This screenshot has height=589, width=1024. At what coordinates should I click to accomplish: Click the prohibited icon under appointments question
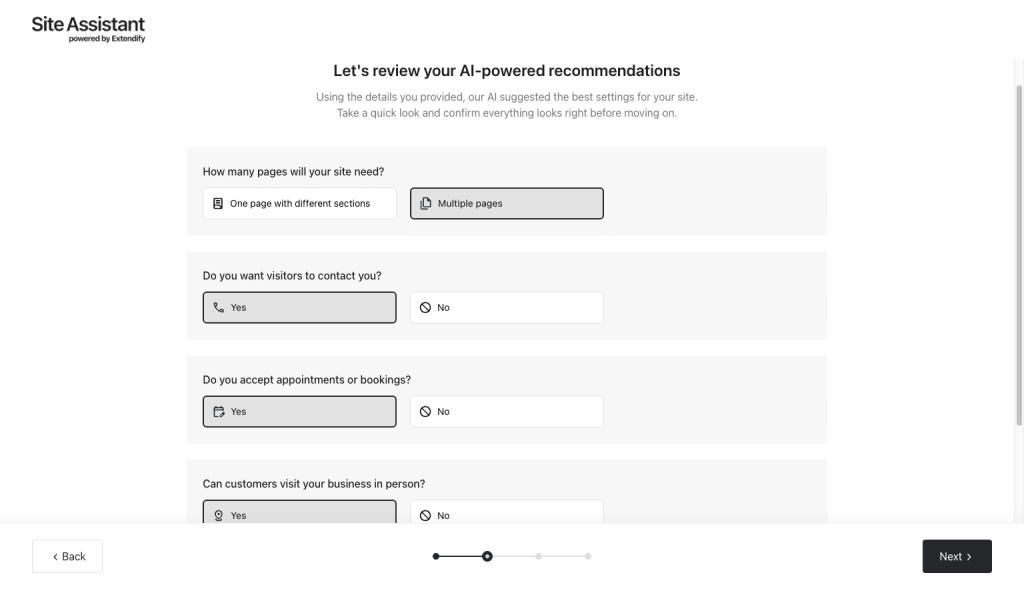click(x=426, y=412)
